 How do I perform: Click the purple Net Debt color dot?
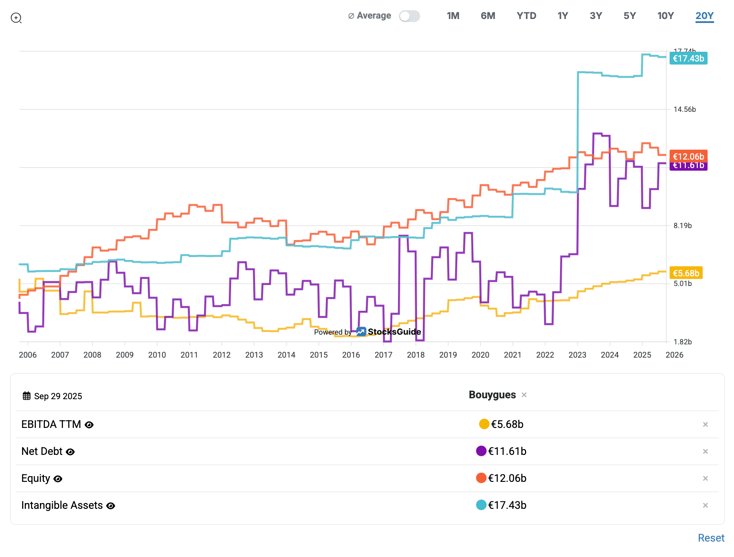click(x=481, y=452)
